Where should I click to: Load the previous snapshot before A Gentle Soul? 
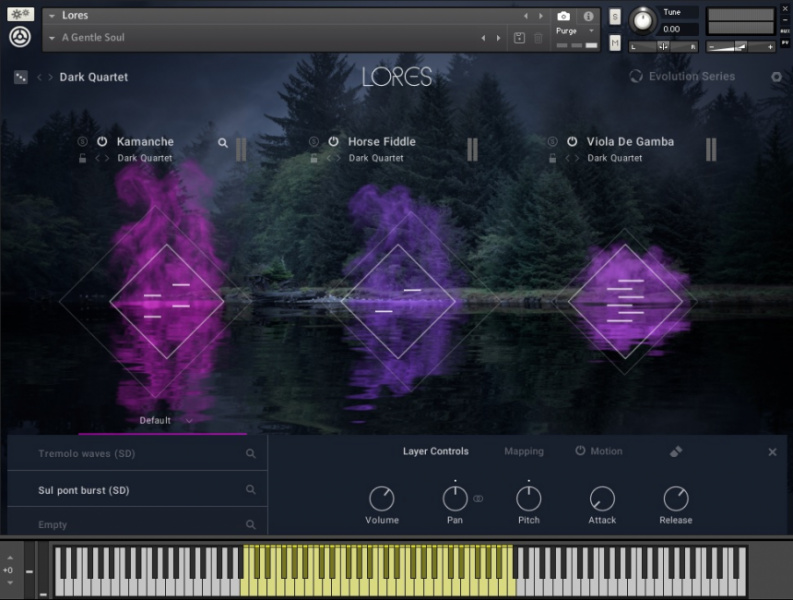(483, 38)
